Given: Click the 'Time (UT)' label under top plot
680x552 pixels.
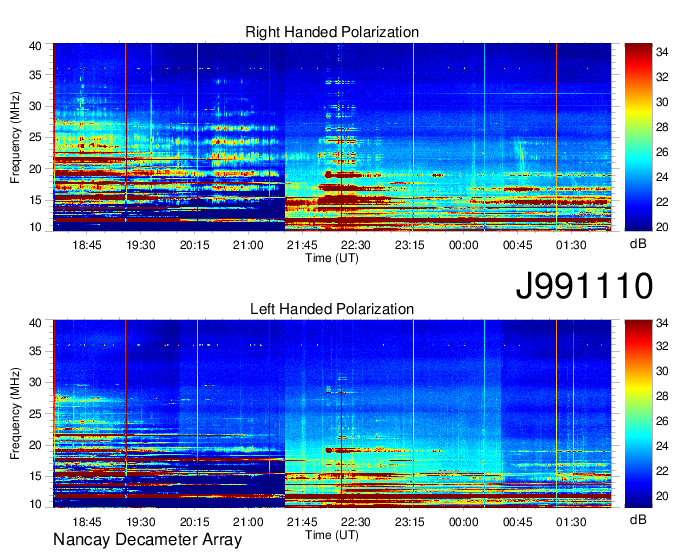Looking at the screenshot, I should tap(332, 258).
